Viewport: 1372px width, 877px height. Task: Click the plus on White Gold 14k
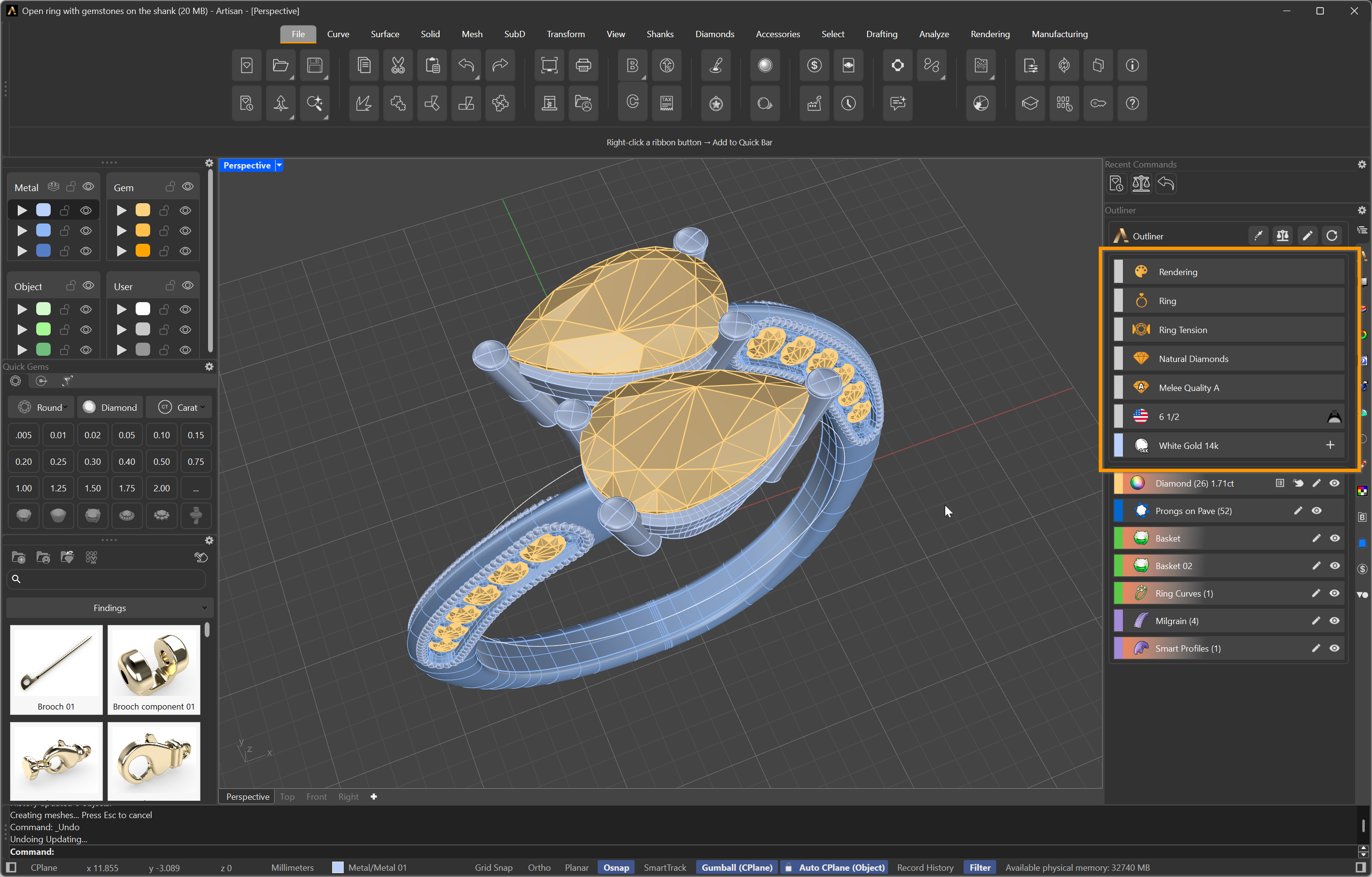[1330, 445]
